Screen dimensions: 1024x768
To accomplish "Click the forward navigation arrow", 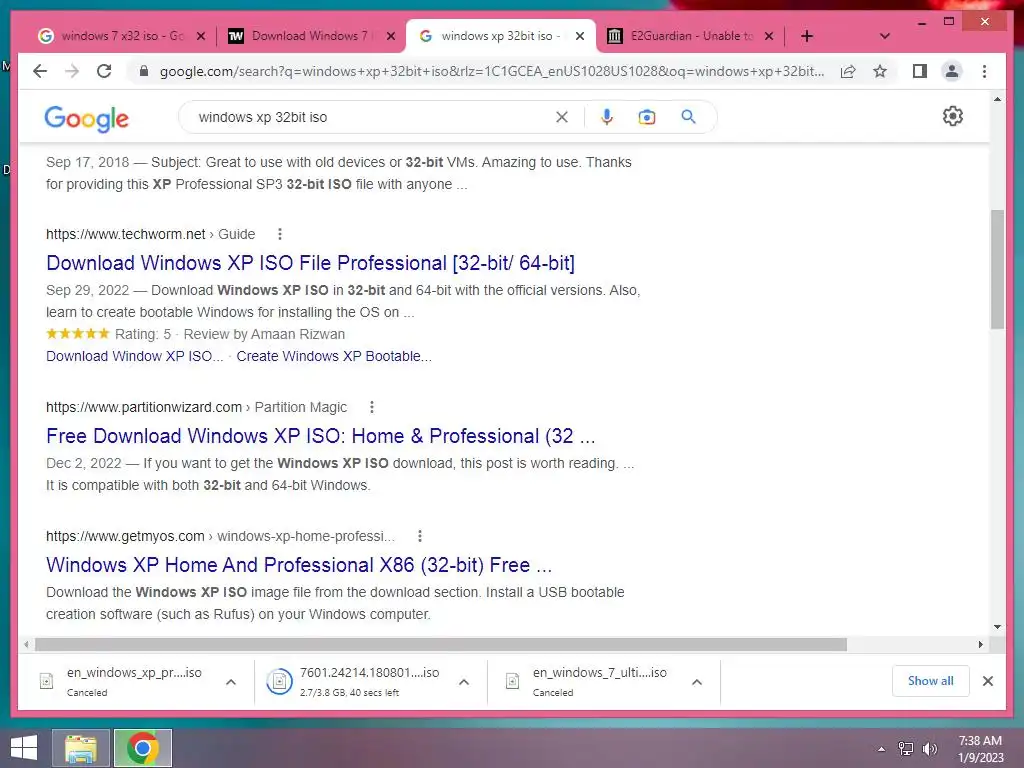I will point(72,71).
